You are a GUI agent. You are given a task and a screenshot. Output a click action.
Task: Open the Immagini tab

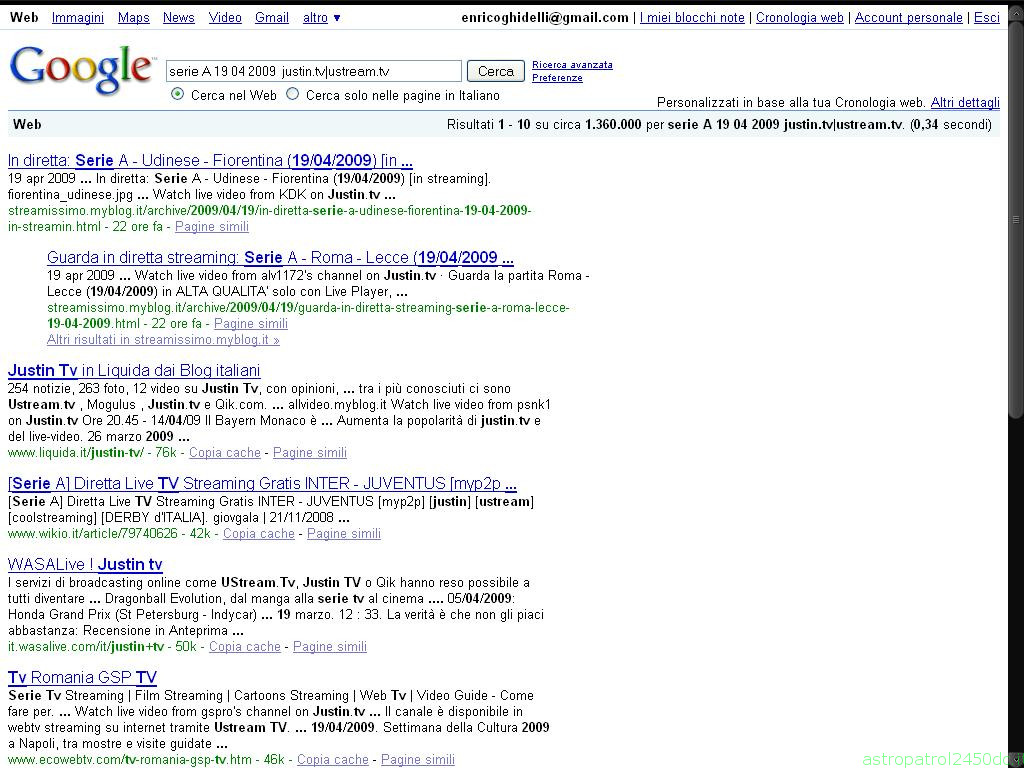click(x=78, y=18)
